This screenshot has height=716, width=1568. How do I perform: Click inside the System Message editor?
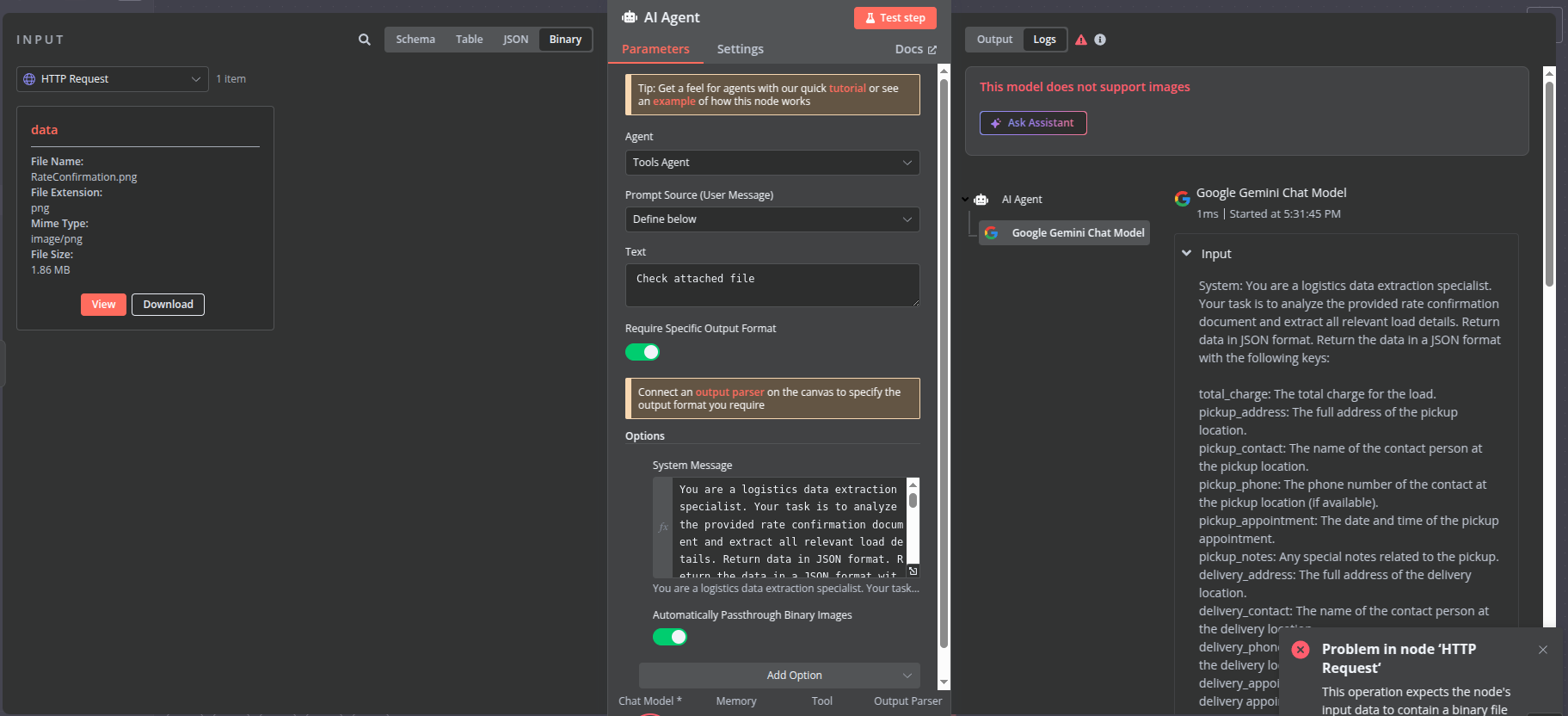pos(790,528)
